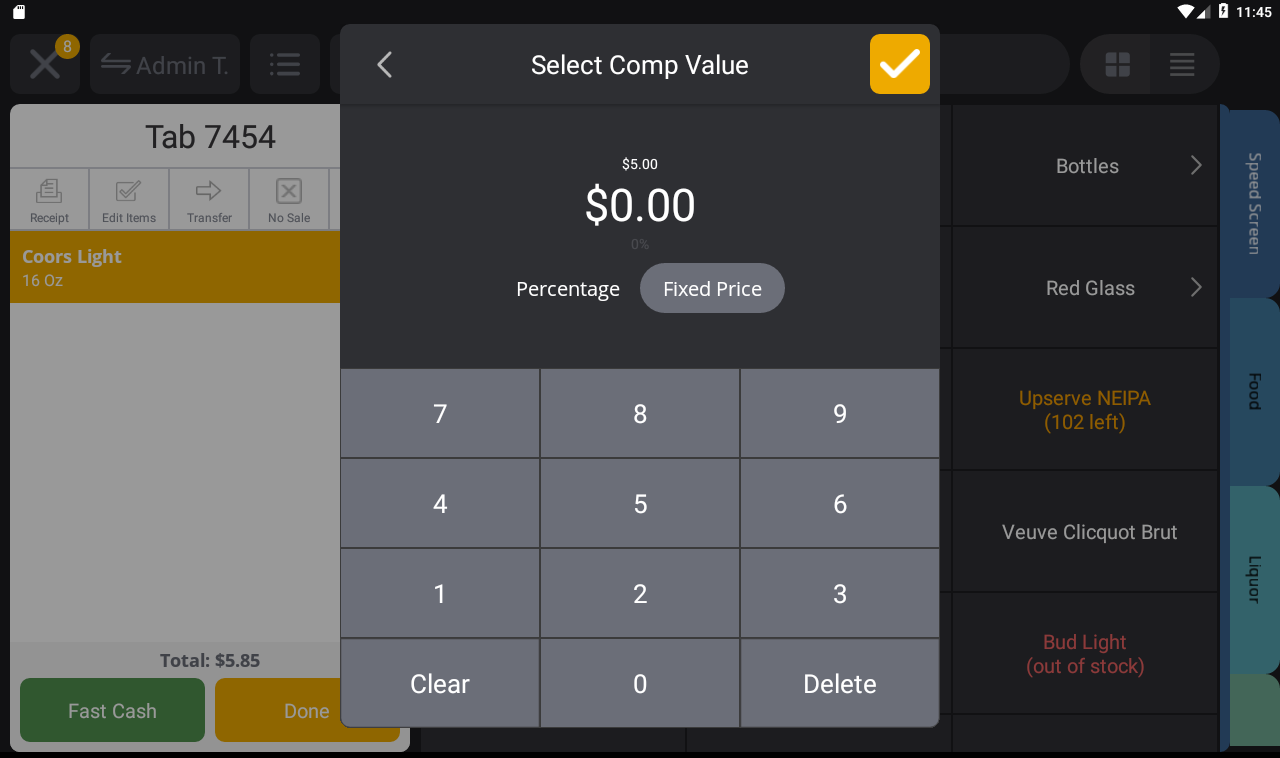1280x758 pixels.
Task: Switch to list view icon
Action: pyautogui.click(x=1183, y=65)
